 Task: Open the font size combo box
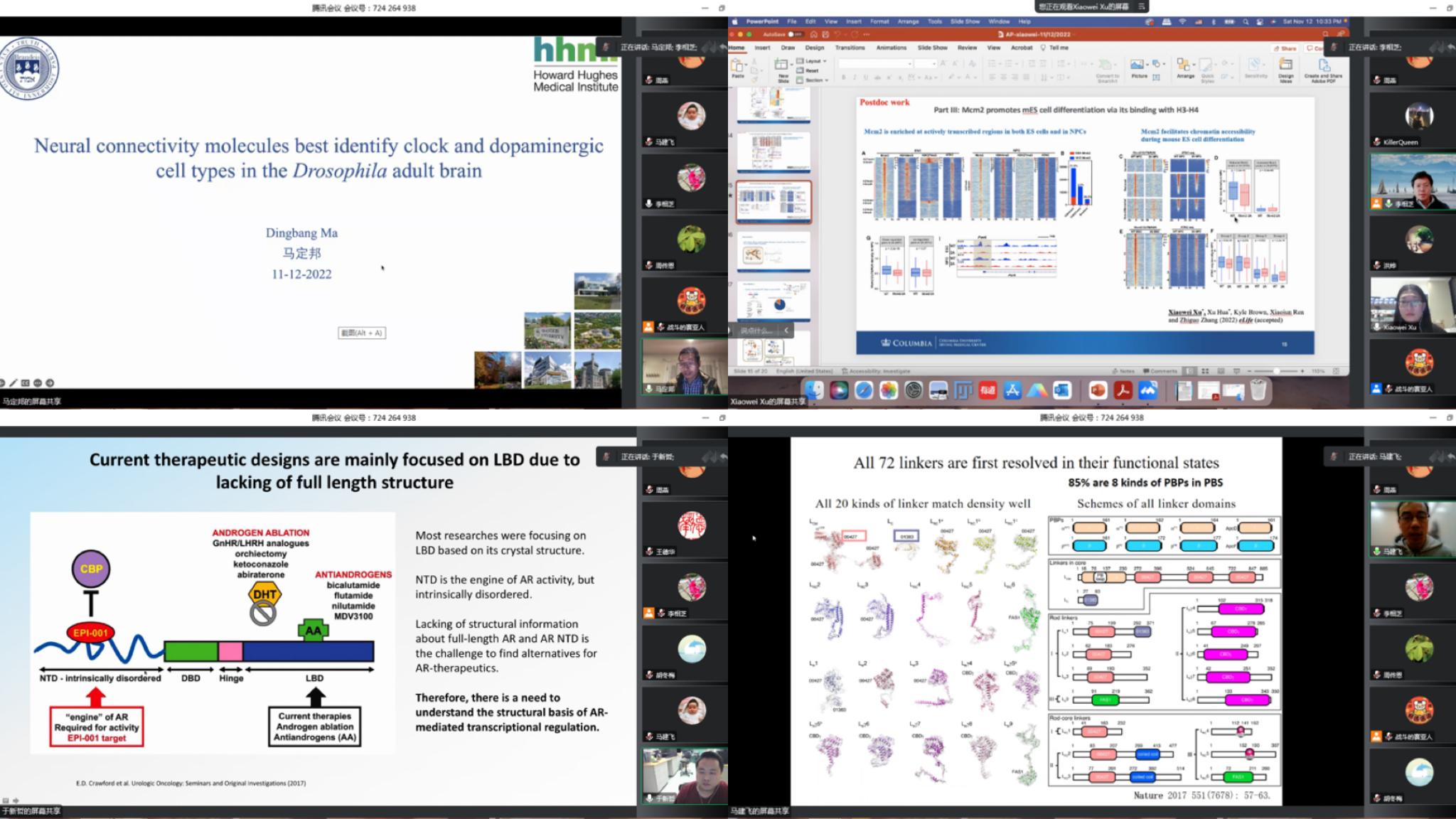click(926, 63)
